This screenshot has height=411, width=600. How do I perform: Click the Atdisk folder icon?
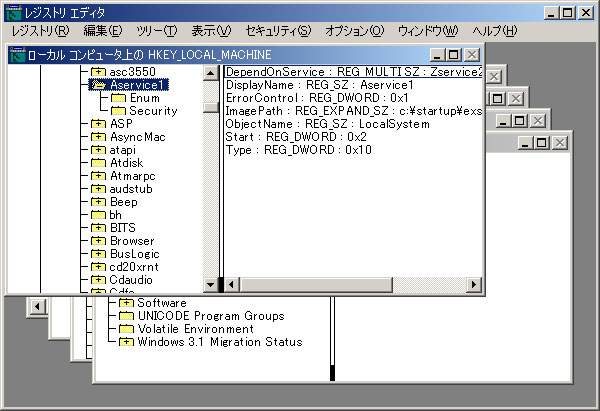pos(98,163)
